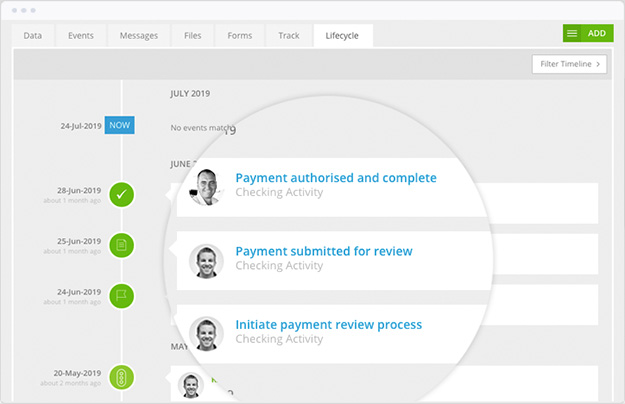
Task: Go to the Files tab
Action: [192, 36]
